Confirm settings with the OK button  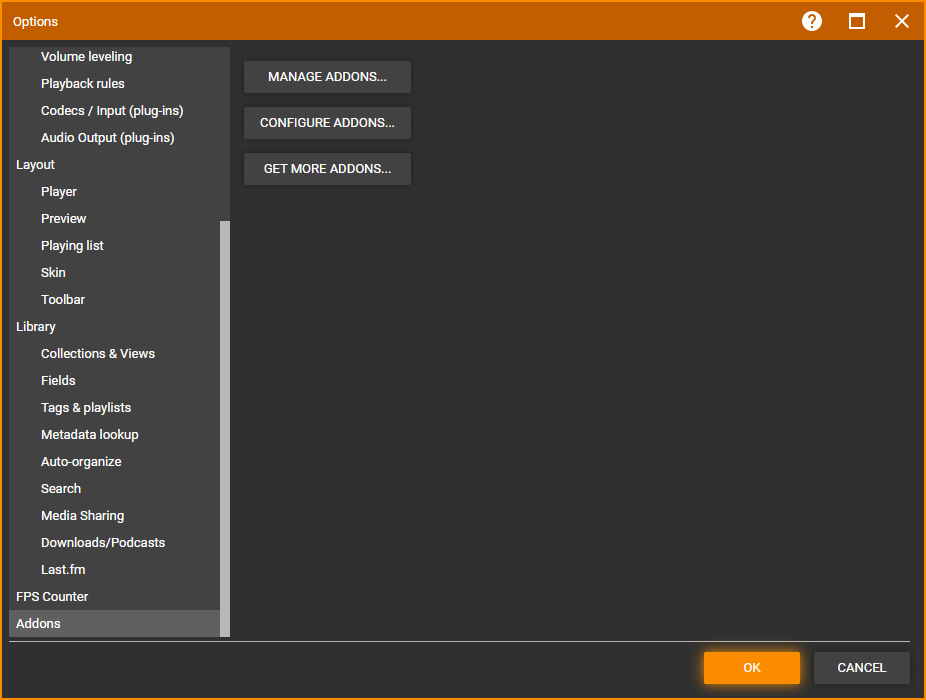pos(751,668)
